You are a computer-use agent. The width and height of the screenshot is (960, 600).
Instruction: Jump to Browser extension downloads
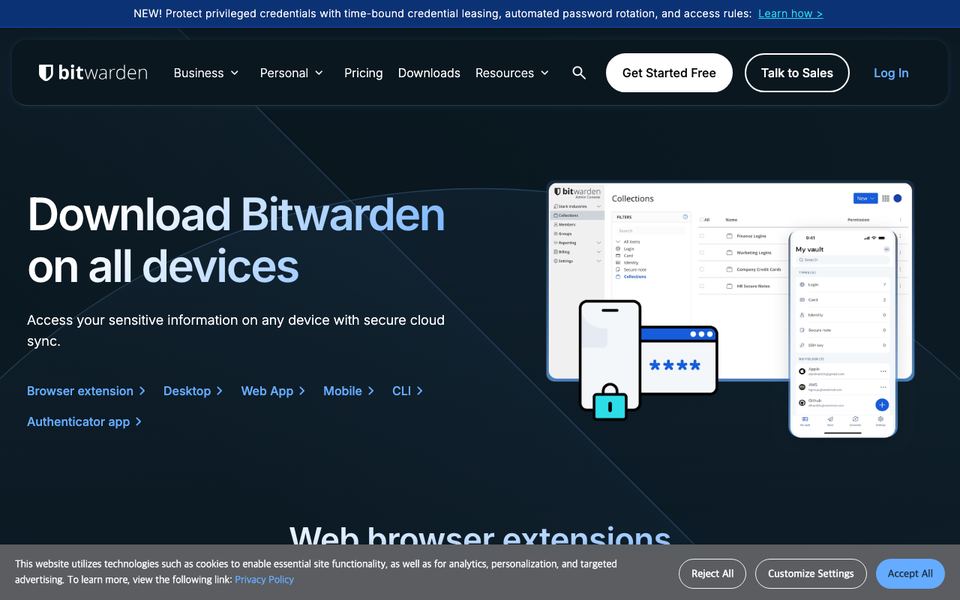[x=86, y=391]
